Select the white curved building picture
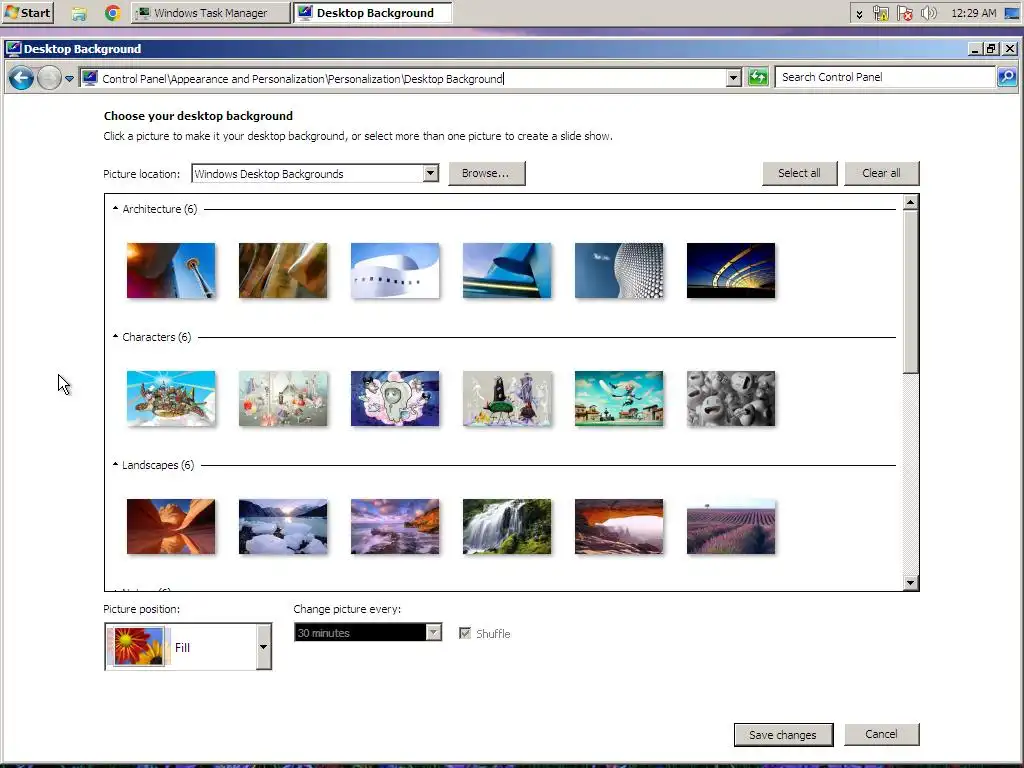This screenshot has width=1024, height=768. coord(395,271)
